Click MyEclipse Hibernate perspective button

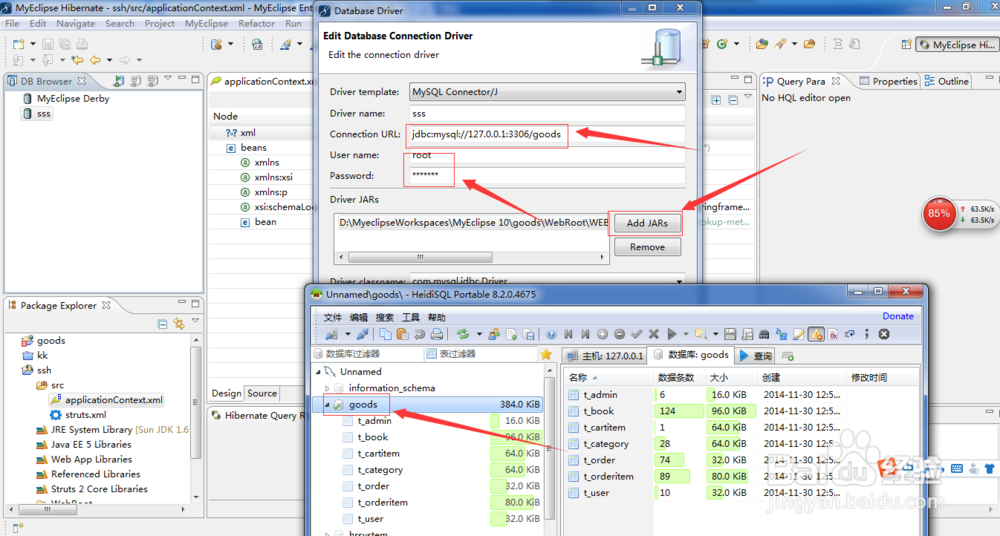(x=957, y=45)
